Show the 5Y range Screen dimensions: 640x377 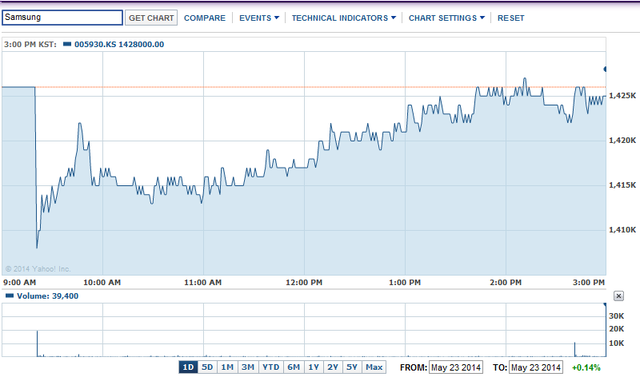coord(352,367)
